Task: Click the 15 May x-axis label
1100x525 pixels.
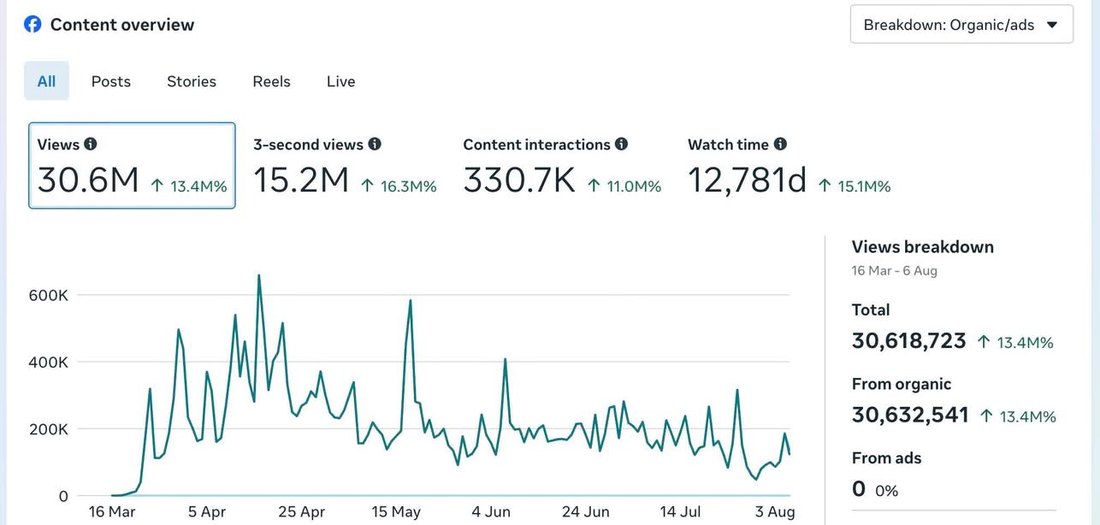Action: pos(396,512)
